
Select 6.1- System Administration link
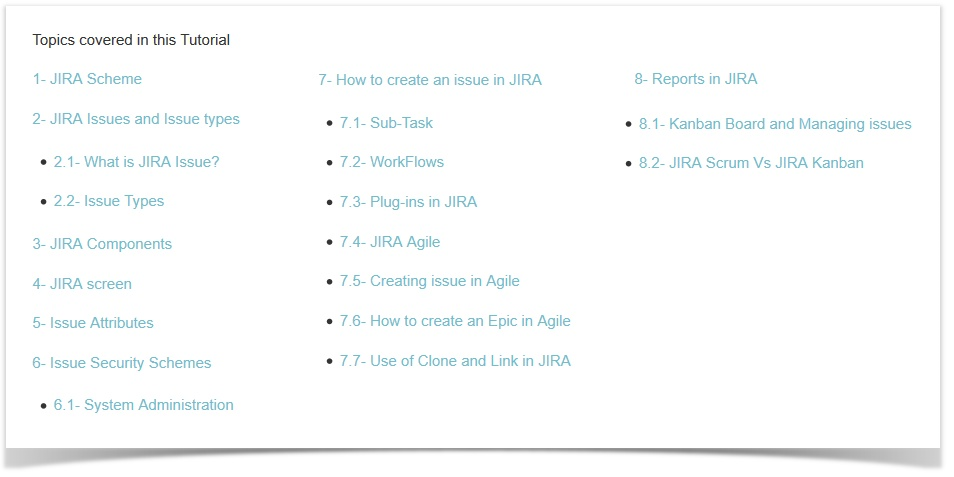[144, 405]
